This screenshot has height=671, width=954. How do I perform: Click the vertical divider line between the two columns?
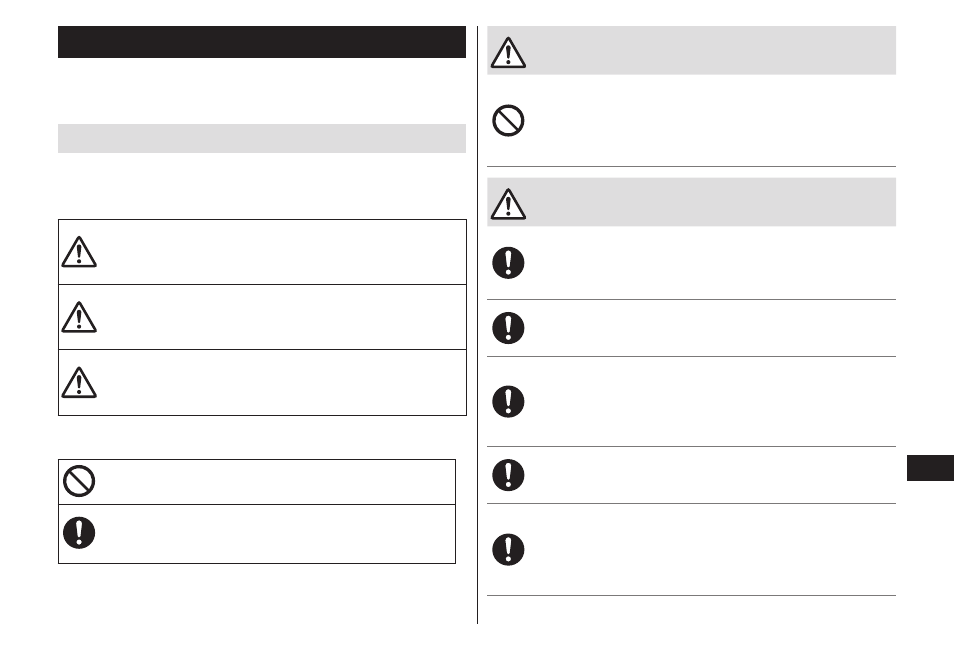coord(478,325)
